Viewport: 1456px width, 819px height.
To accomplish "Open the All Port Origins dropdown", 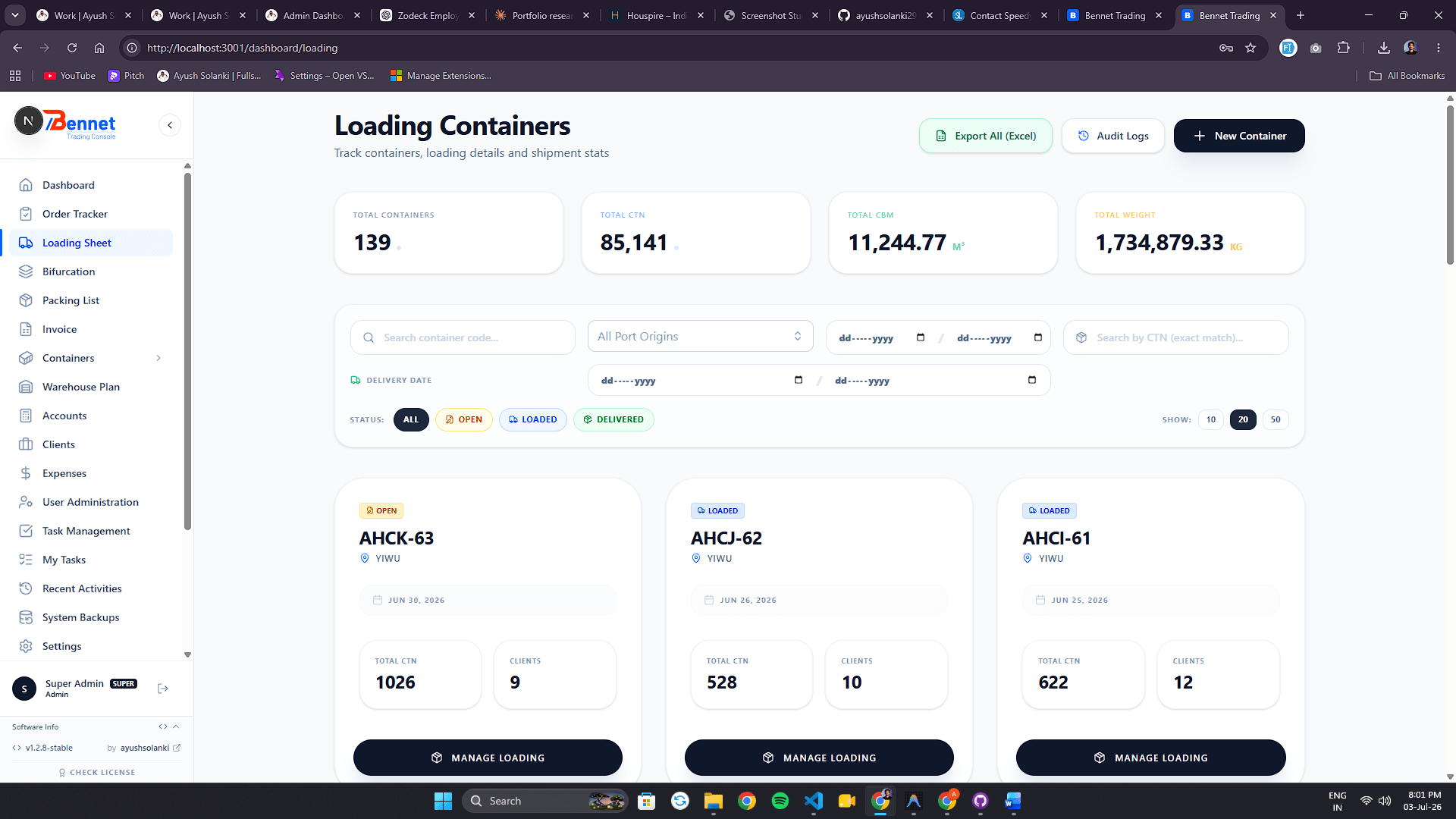I will 700,336.
